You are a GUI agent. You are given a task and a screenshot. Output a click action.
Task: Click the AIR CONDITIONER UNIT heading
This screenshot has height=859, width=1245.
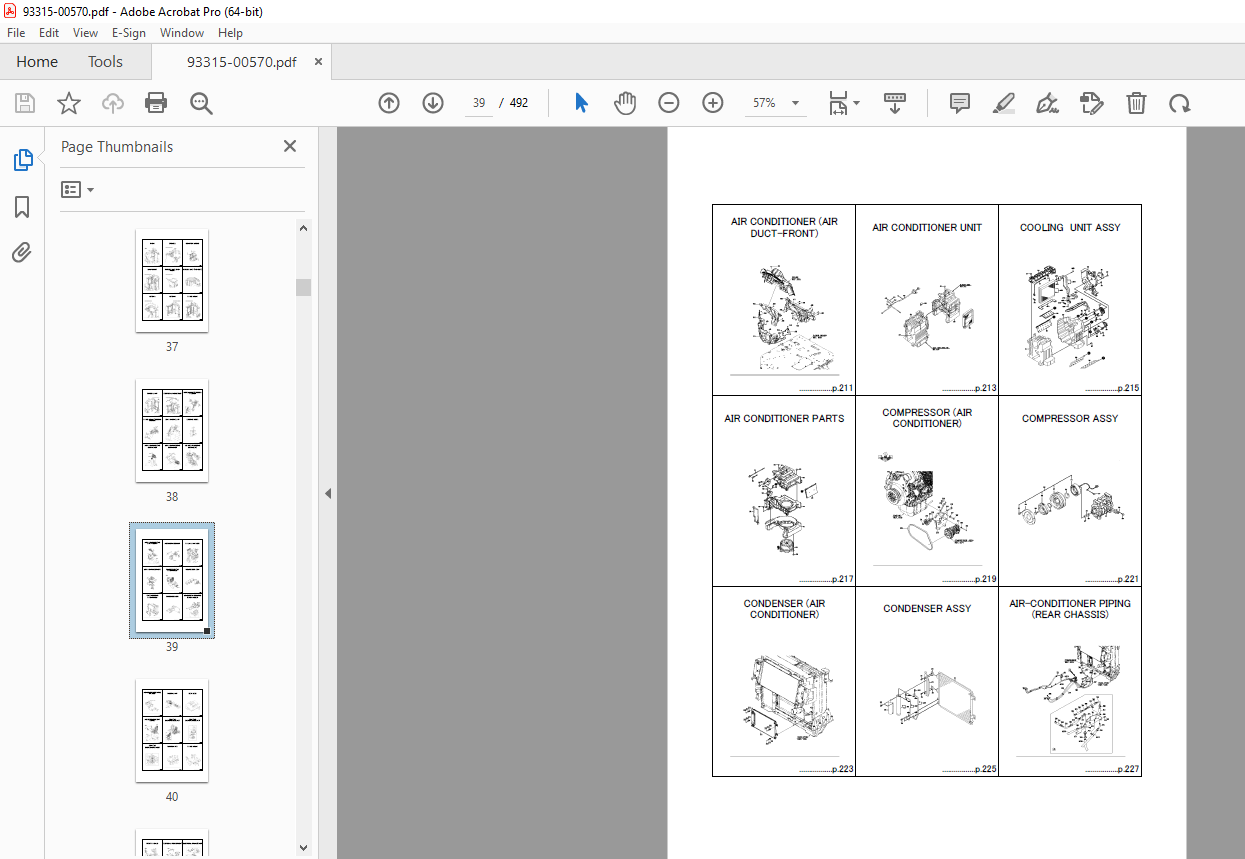927,228
